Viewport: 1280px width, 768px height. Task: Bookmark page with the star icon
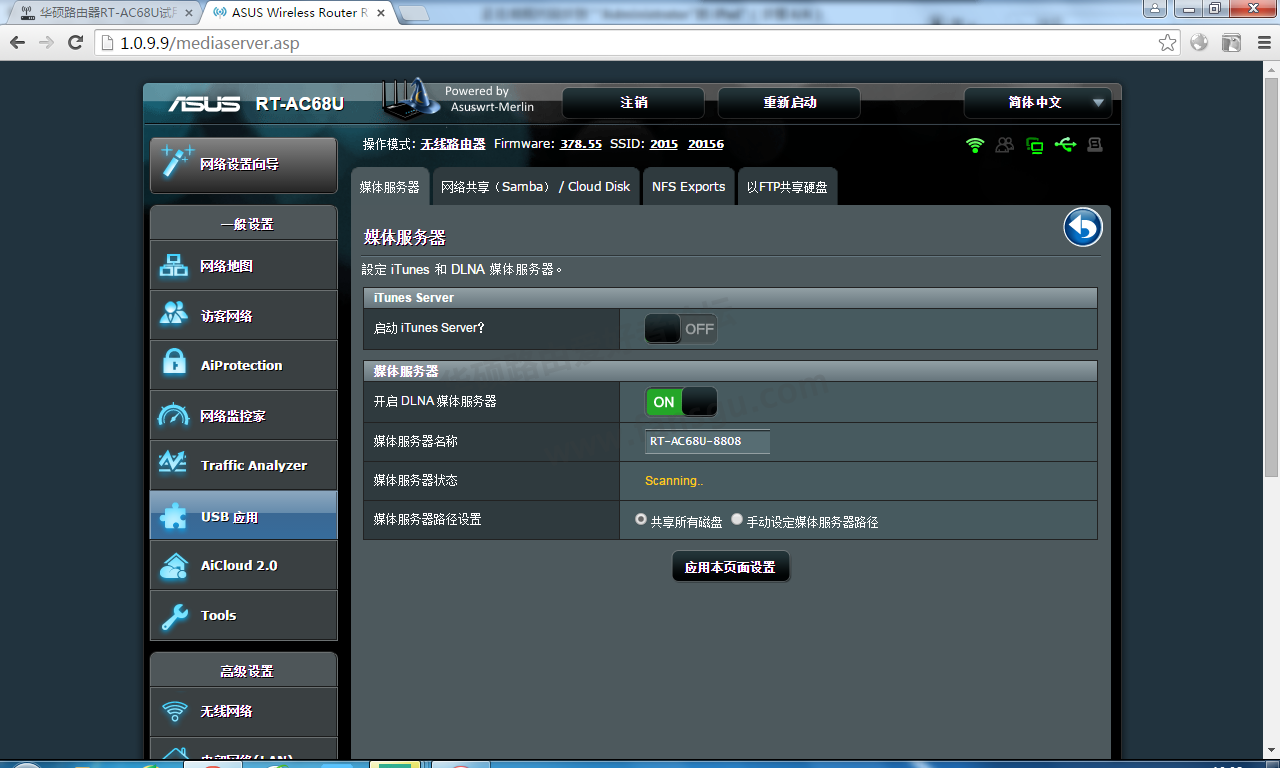pyautogui.click(x=1167, y=42)
